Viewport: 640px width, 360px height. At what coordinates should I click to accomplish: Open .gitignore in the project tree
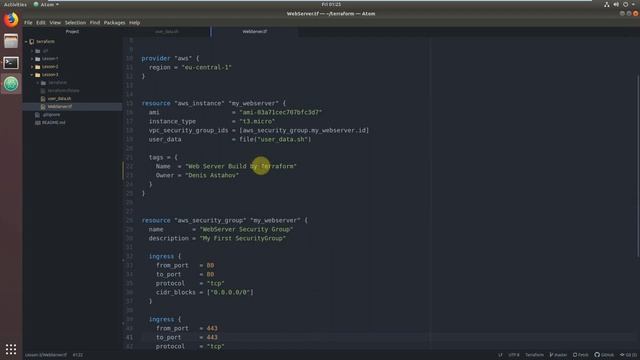tap(51, 115)
